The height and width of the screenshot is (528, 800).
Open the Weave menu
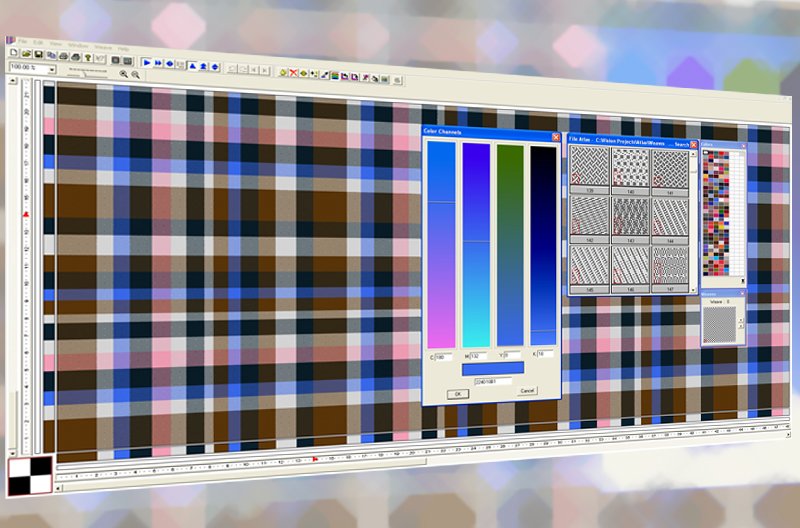[x=102, y=45]
